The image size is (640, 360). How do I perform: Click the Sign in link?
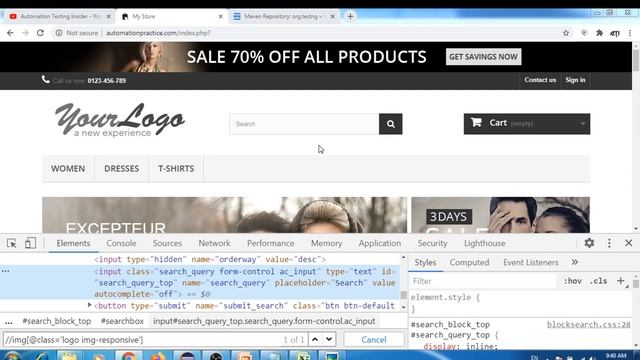pyautogui.click(x=576, y=80)
